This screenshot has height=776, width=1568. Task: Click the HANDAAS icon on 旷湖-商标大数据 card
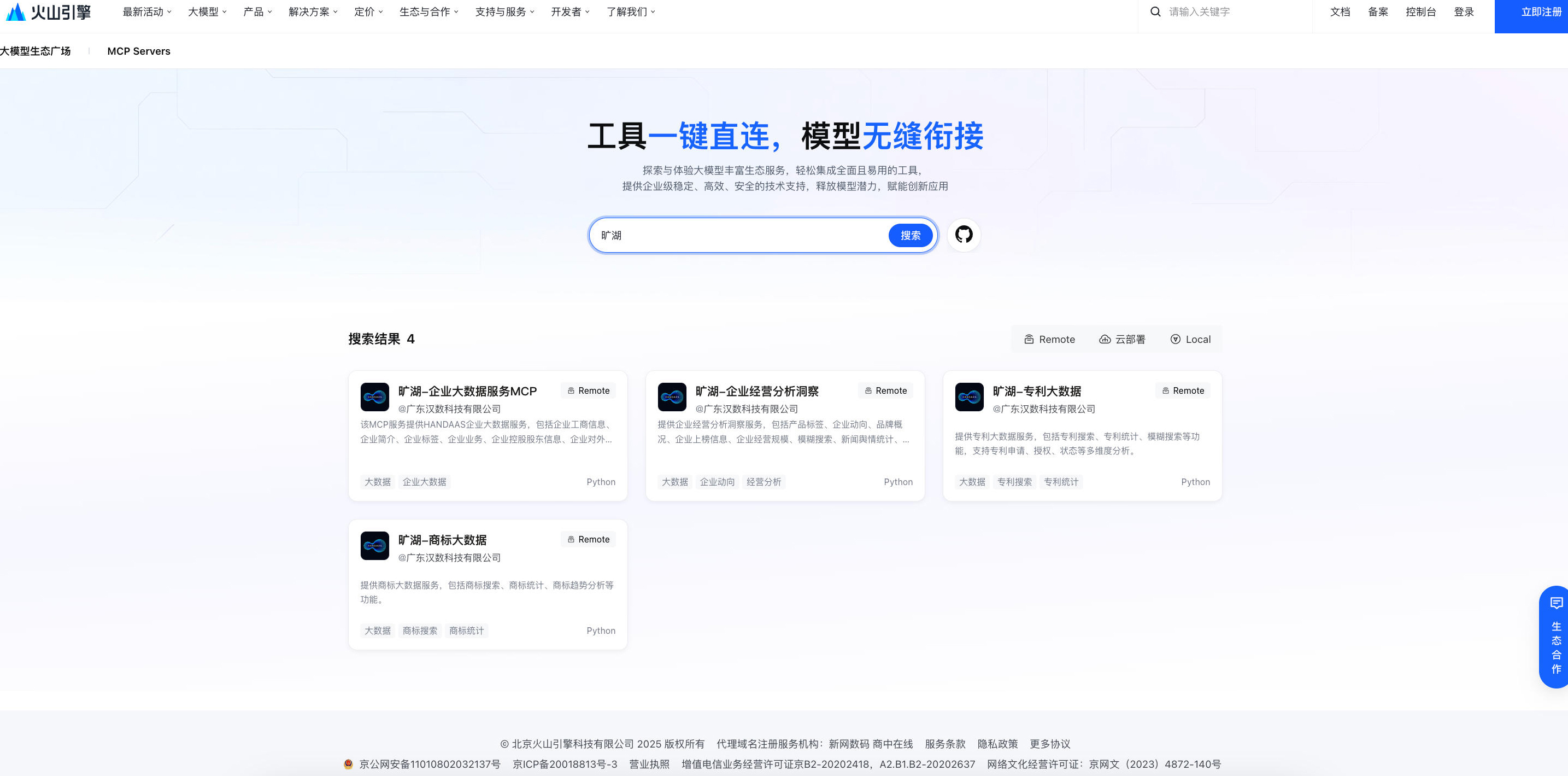[375, 546]
